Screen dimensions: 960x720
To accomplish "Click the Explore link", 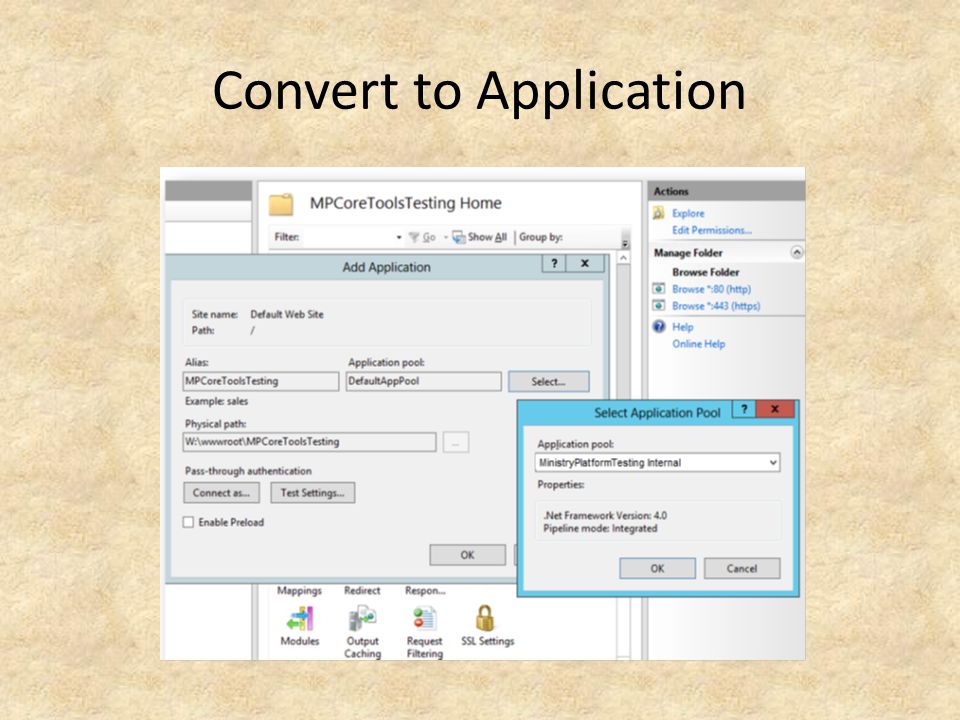I will pyautogui.click(x=688, y=213).
